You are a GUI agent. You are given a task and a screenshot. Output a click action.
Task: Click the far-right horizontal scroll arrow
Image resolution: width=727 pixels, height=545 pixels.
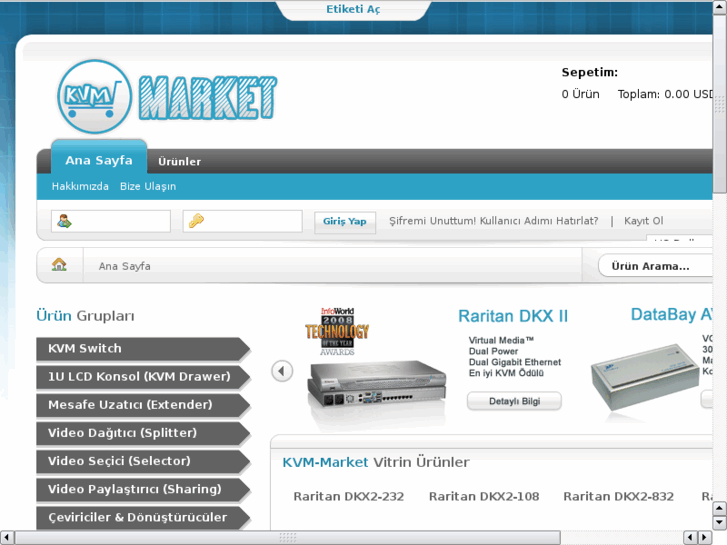705,538
